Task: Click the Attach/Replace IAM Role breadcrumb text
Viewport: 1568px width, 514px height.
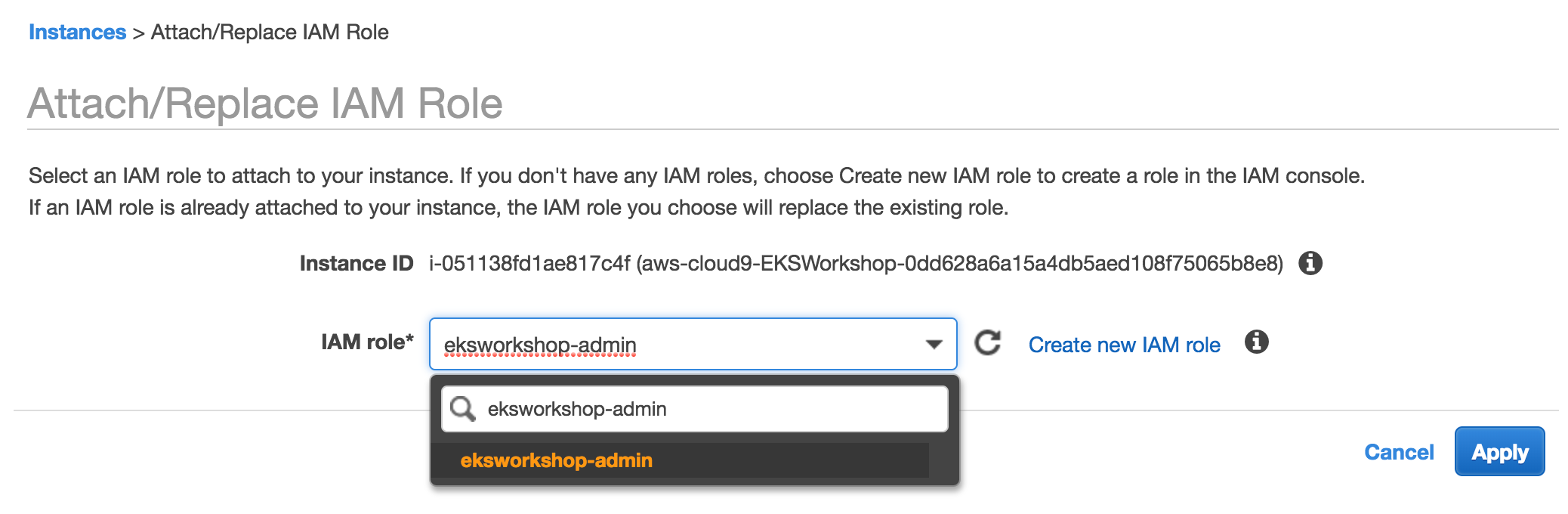Action: click(270, 33)
